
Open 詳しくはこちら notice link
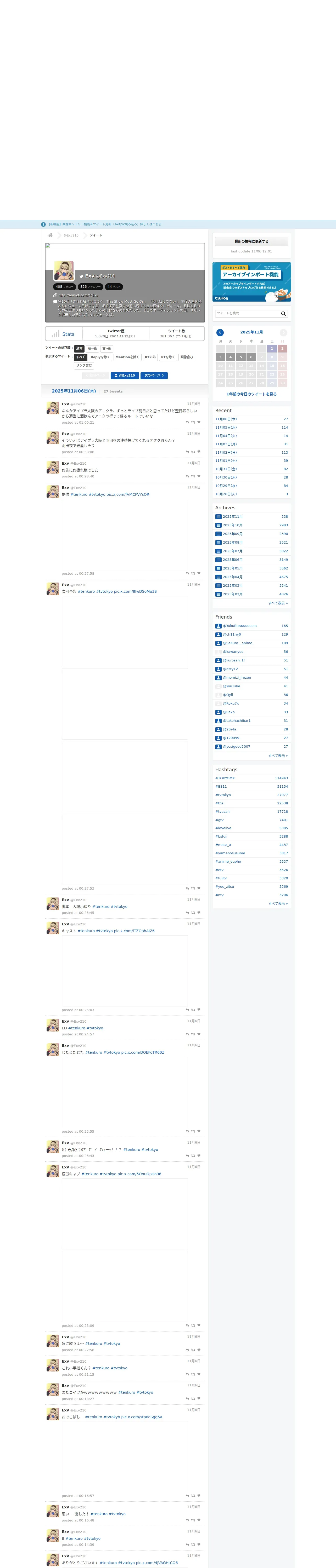tap(151, 224)
